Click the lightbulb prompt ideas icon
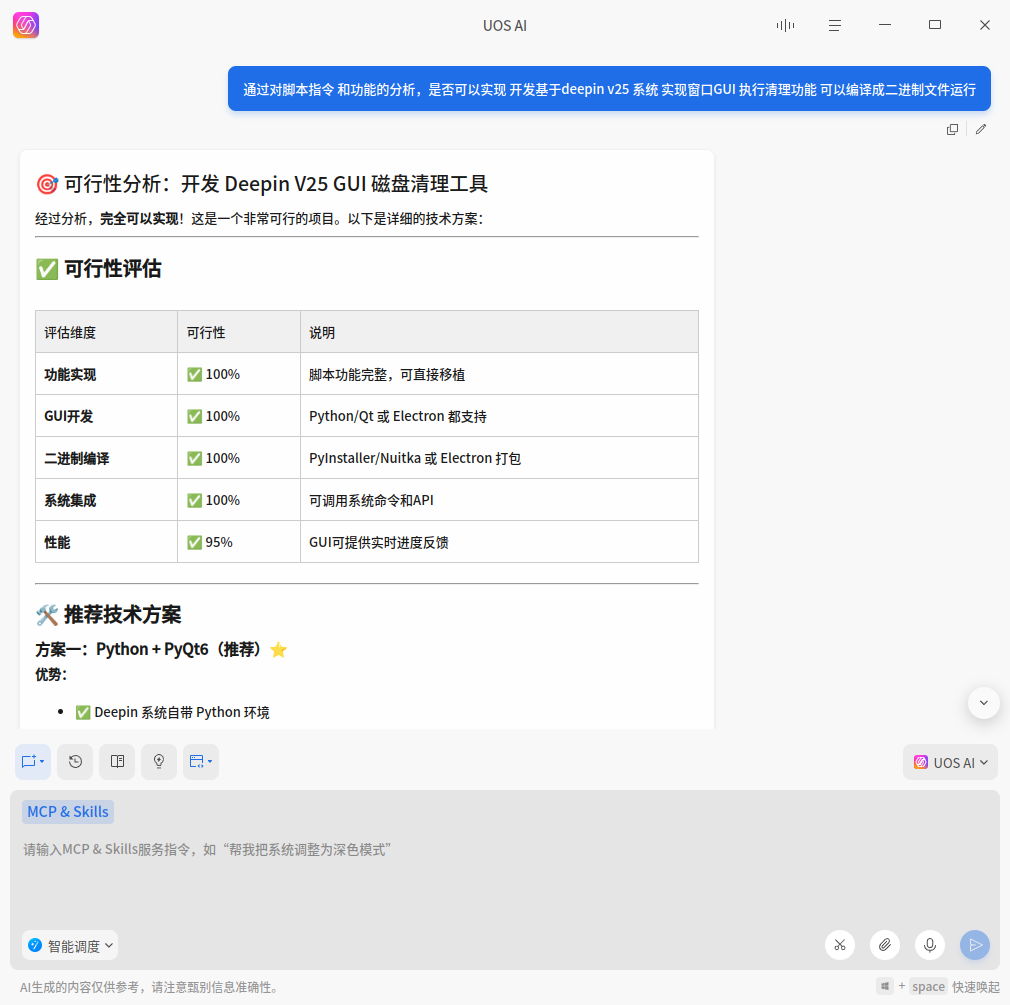This screenshot has height=1005, width=1010. pos(159,762)
